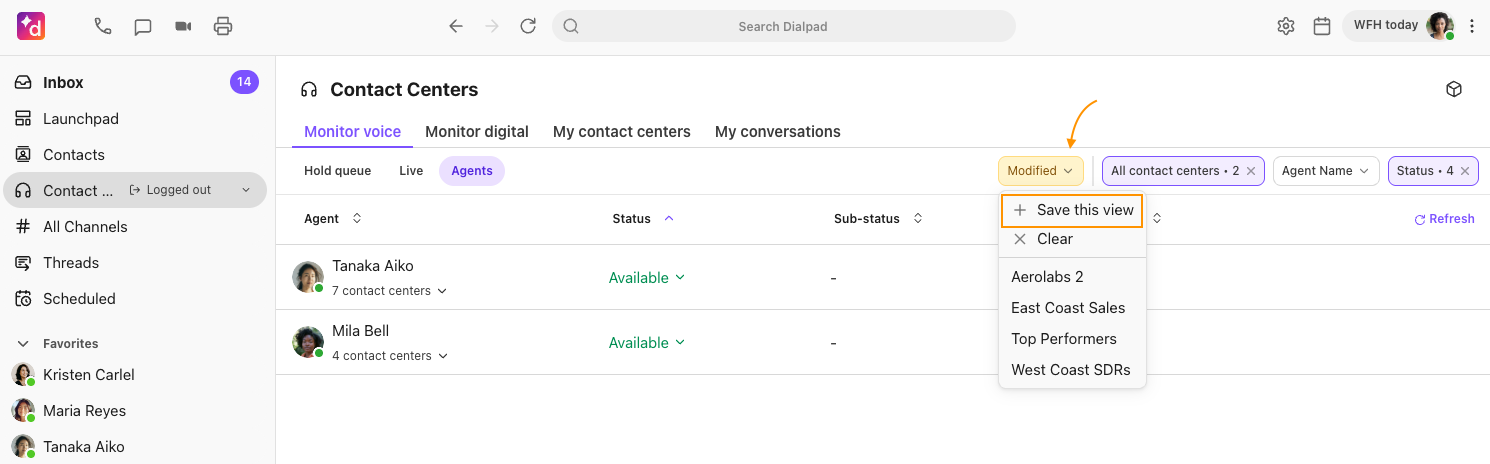This screenshot has height=464, width=1490.
Task: Choose Save this view
Action: (1072, 210)
